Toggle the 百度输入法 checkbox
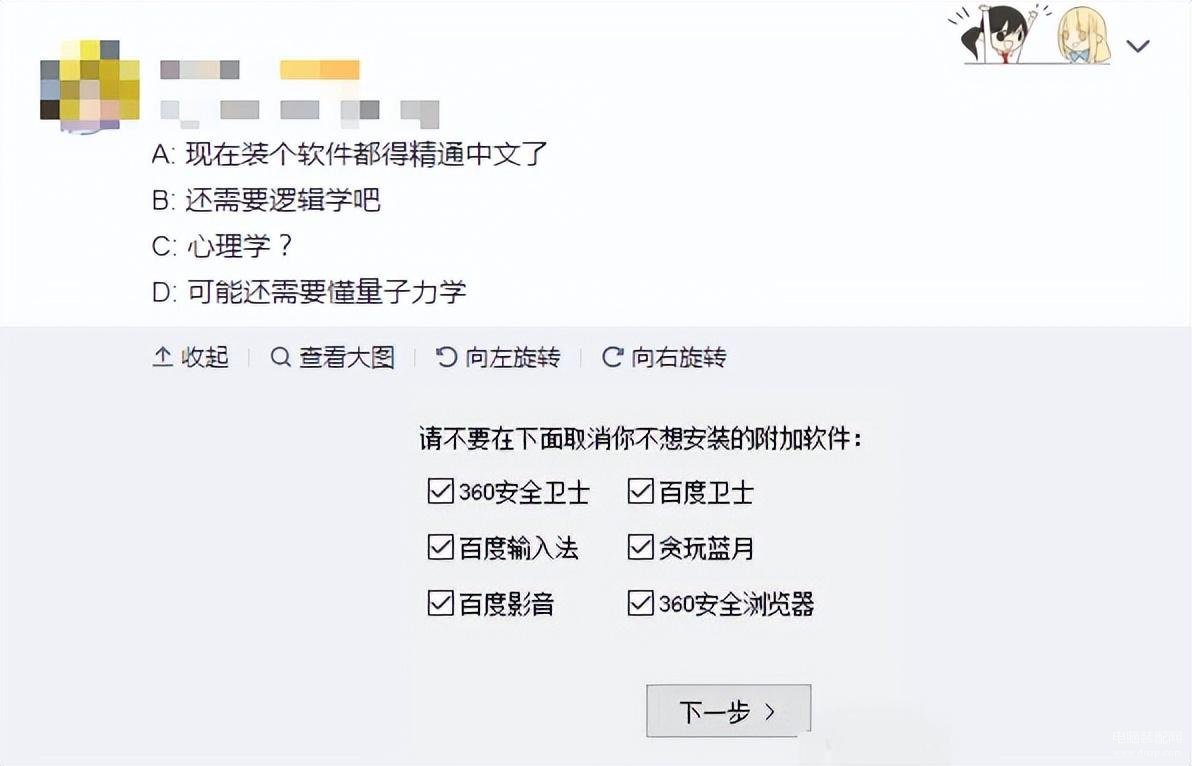This screenshot has height=766, width=1192. [x=441, y=546]
